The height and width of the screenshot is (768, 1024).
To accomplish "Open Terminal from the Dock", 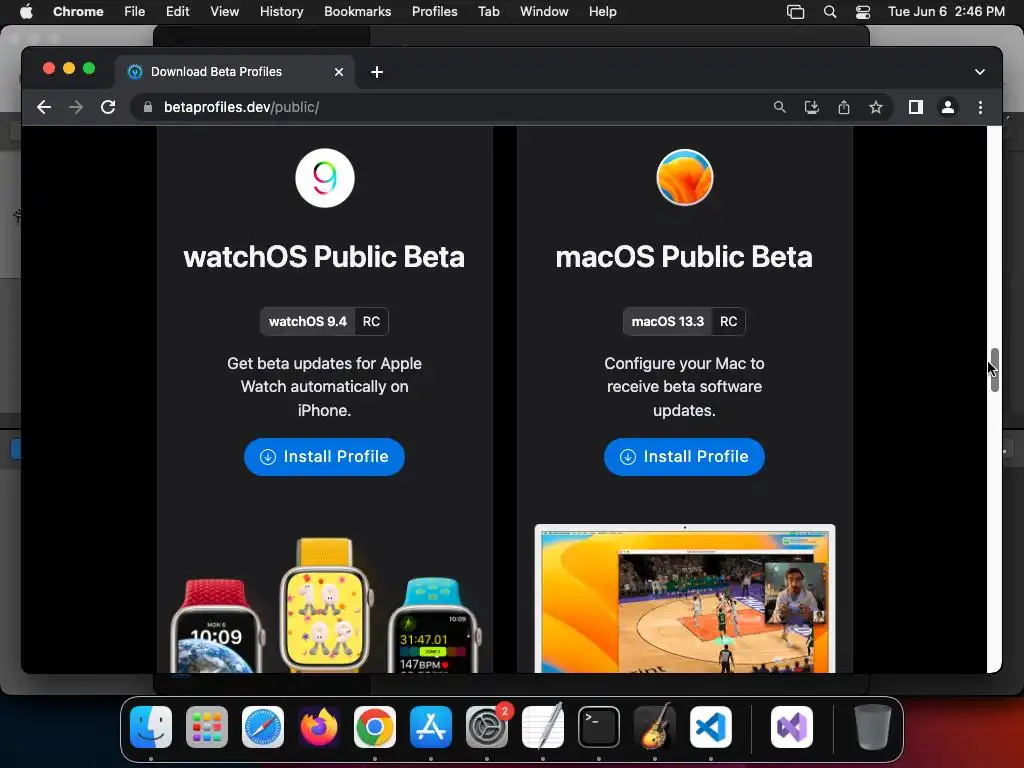I will pyautogui.click(x=599, y=727).
